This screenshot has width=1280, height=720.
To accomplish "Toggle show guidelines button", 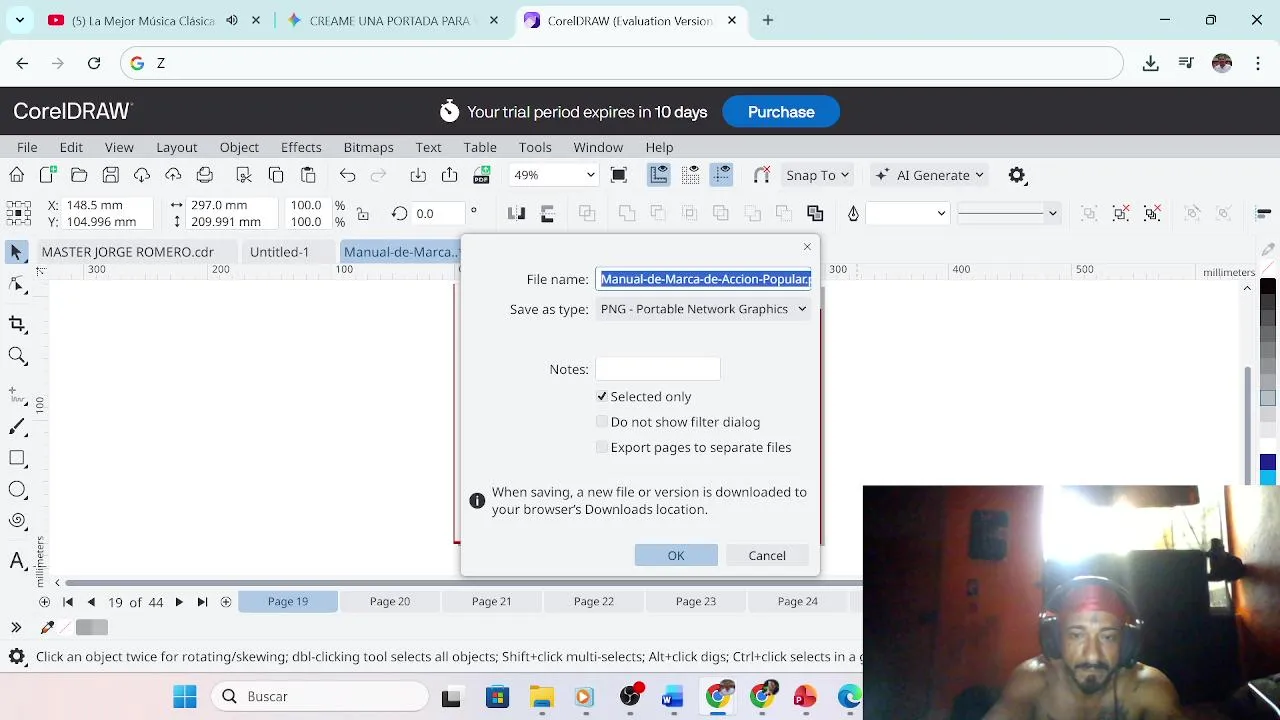I will [722, 175].
